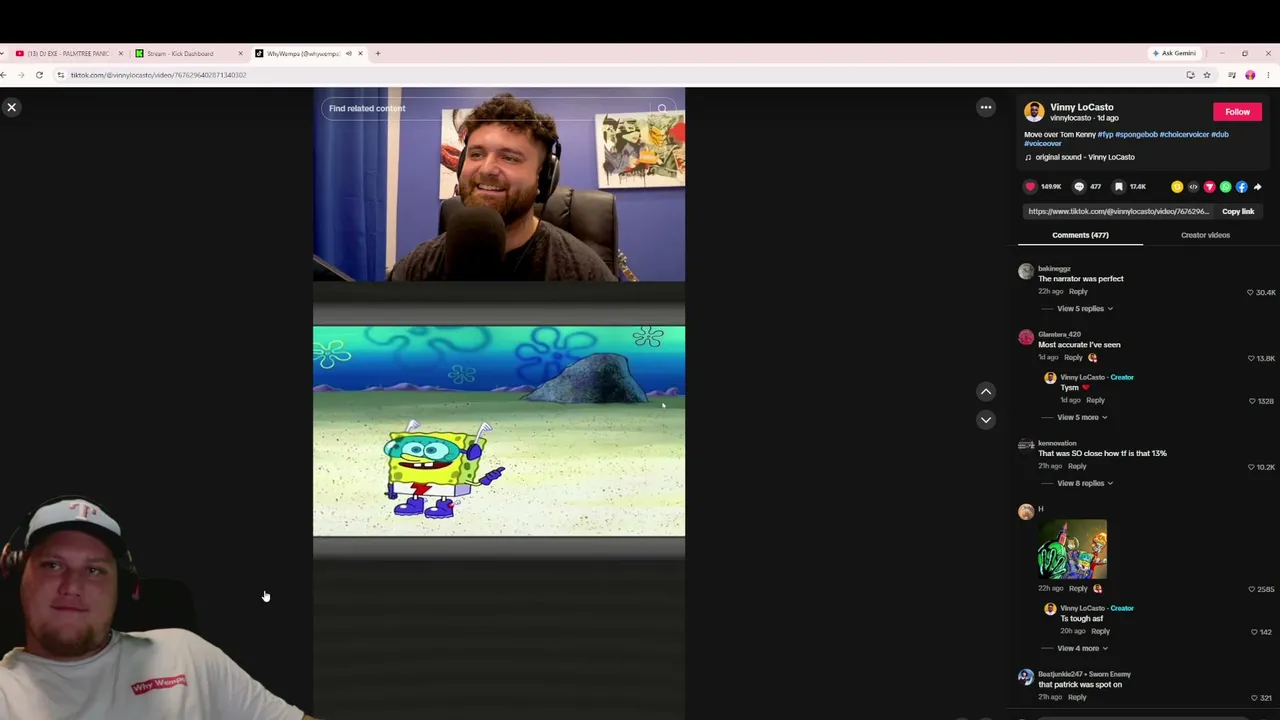
Task: Open a new browser tab
Action: (378, 53)
